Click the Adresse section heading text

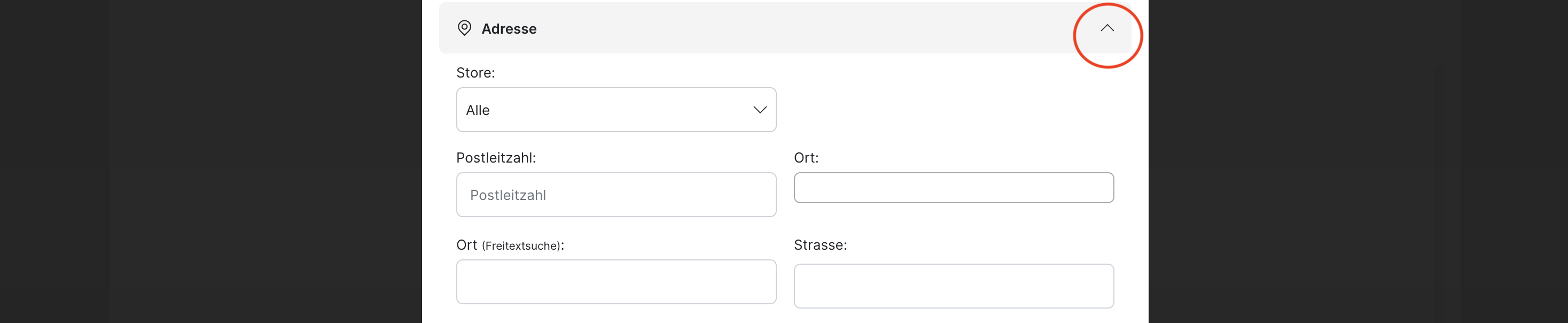pos(509,29)
